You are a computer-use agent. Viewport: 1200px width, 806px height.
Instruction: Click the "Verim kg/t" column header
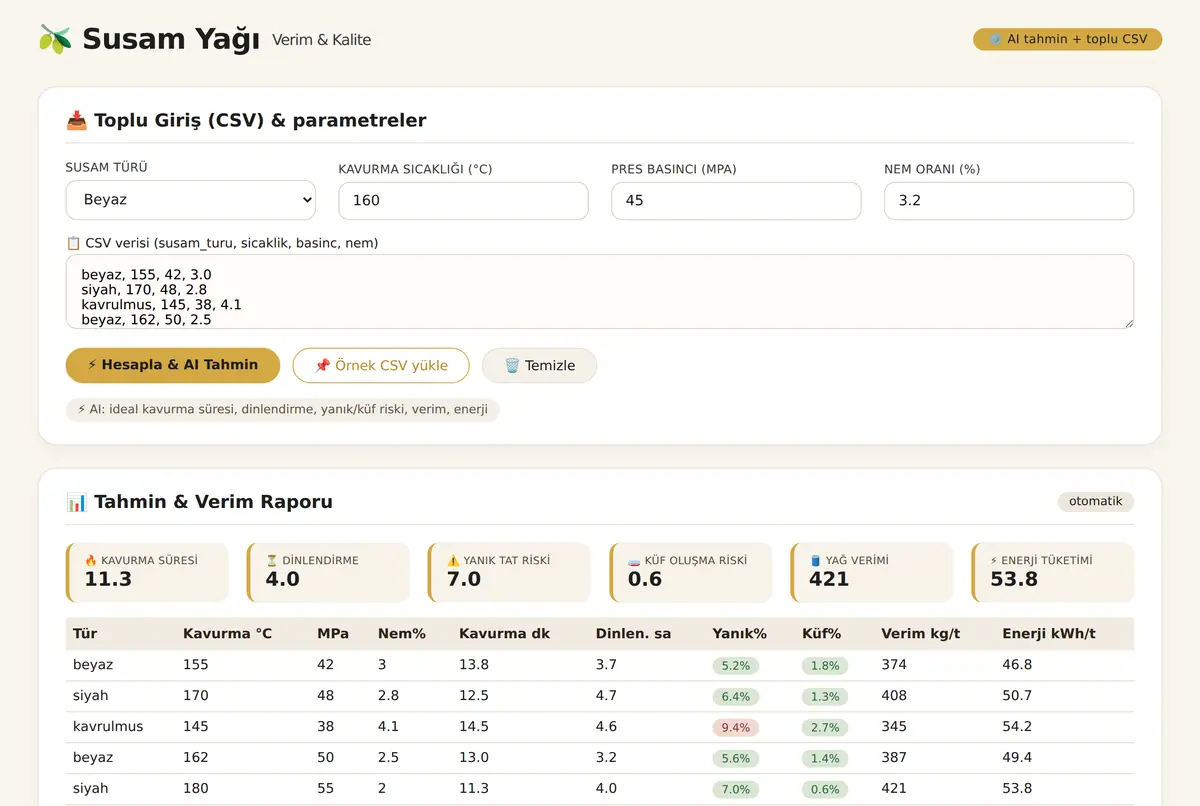pos(921,634)
